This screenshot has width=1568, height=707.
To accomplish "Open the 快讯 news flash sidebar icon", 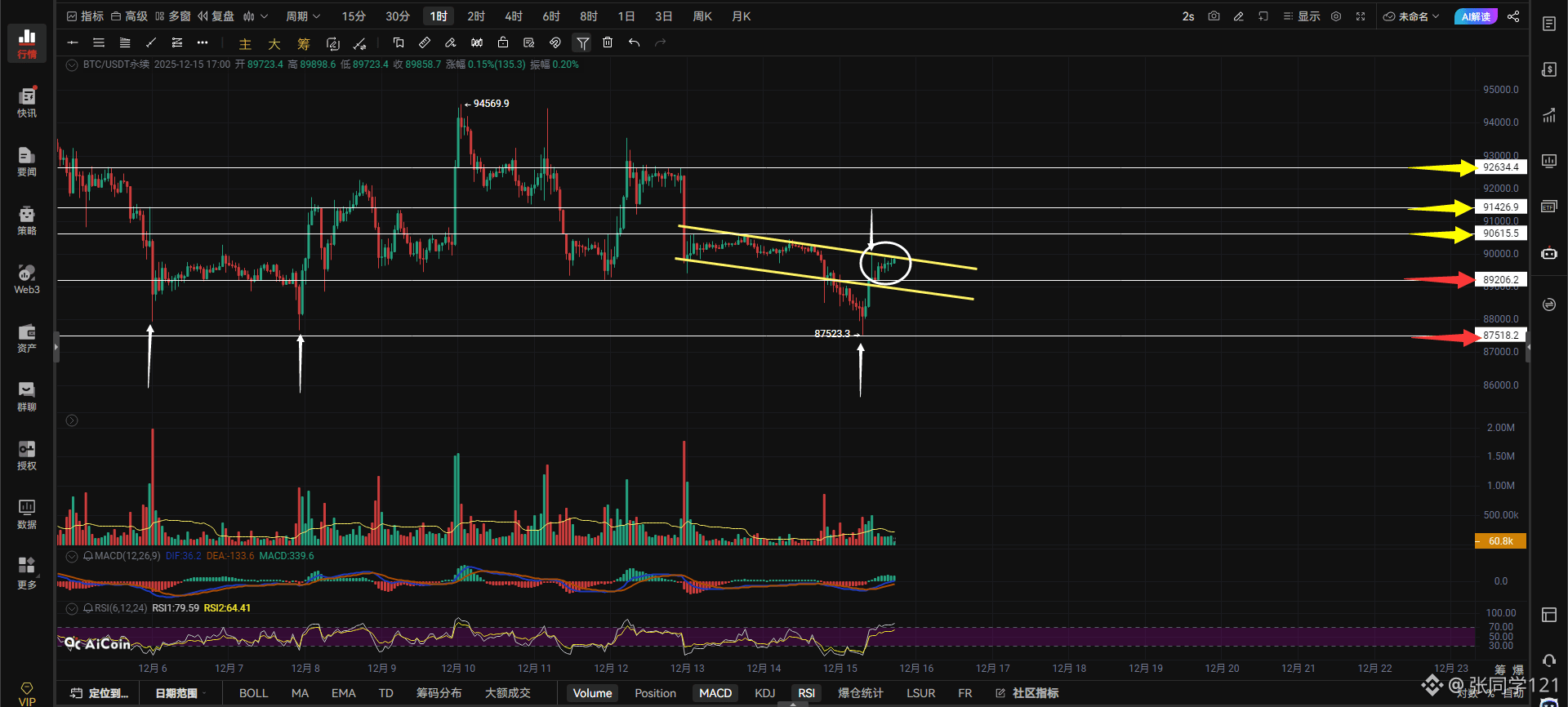I will (27, 102).
